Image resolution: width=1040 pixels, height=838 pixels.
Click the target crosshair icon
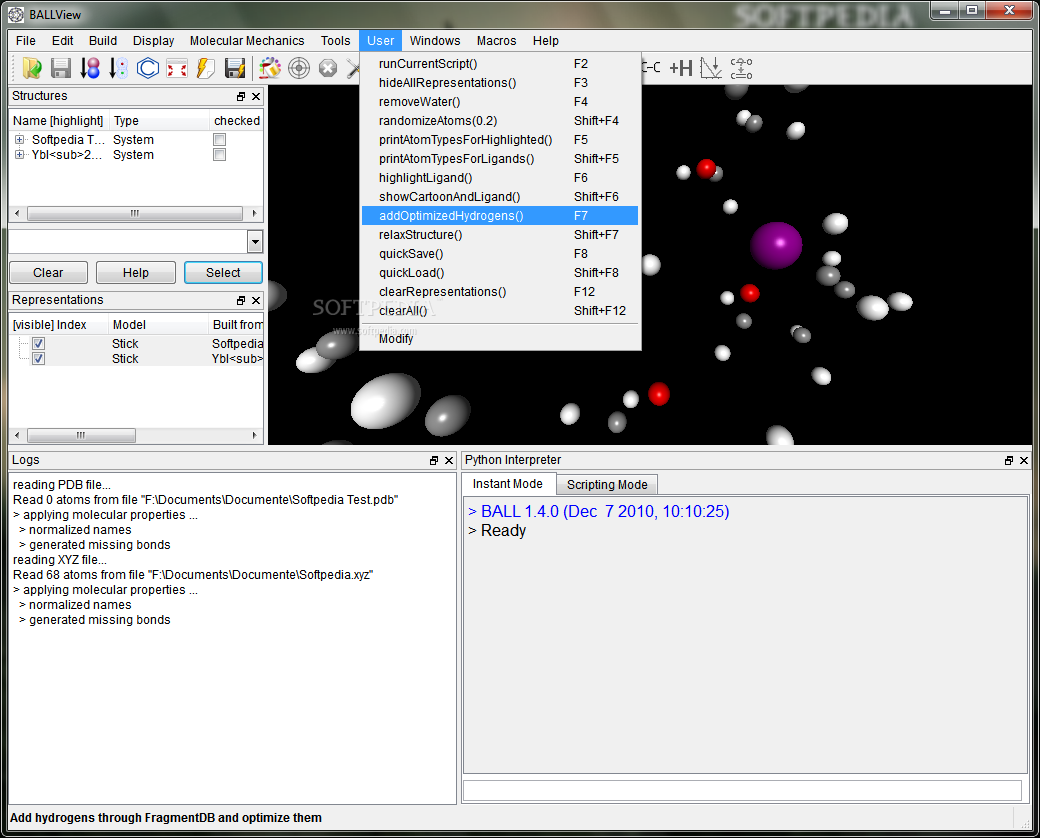pyautogui.click(x=299, y=68)
